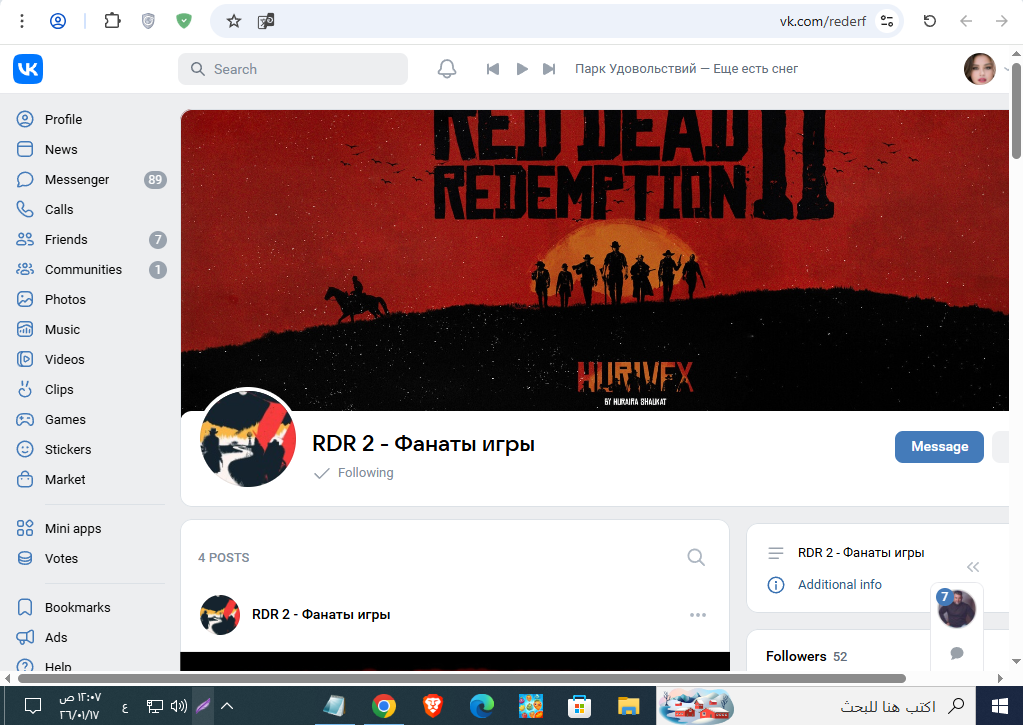Click the Messenger unread badge 89
This screenshot has height=725, width=1023.
tap(155, 180)
